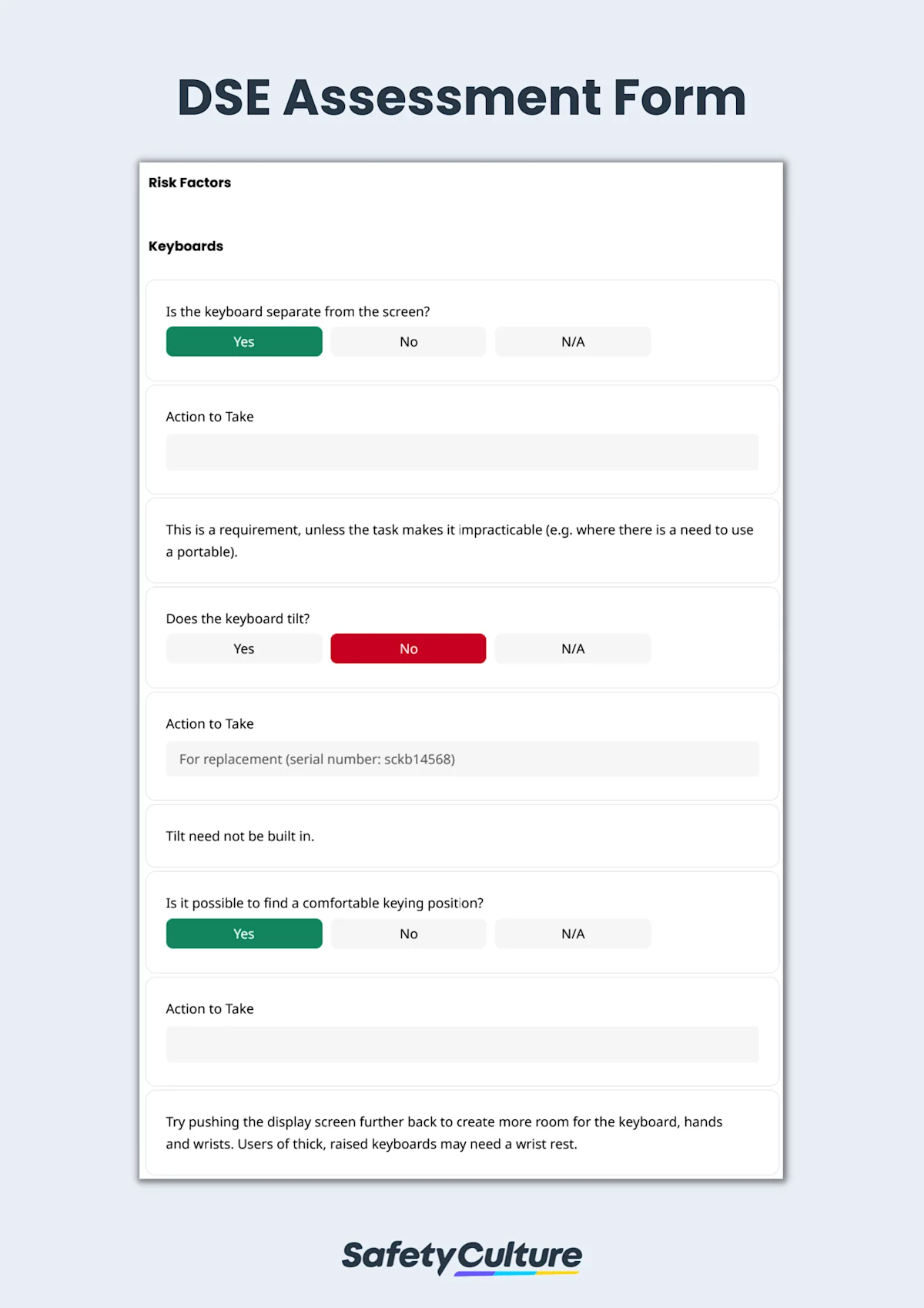Viewport: 924px width, 1308px height.
Task: Click the "Tilt need not be built in" note
Action: coord(240,836)
